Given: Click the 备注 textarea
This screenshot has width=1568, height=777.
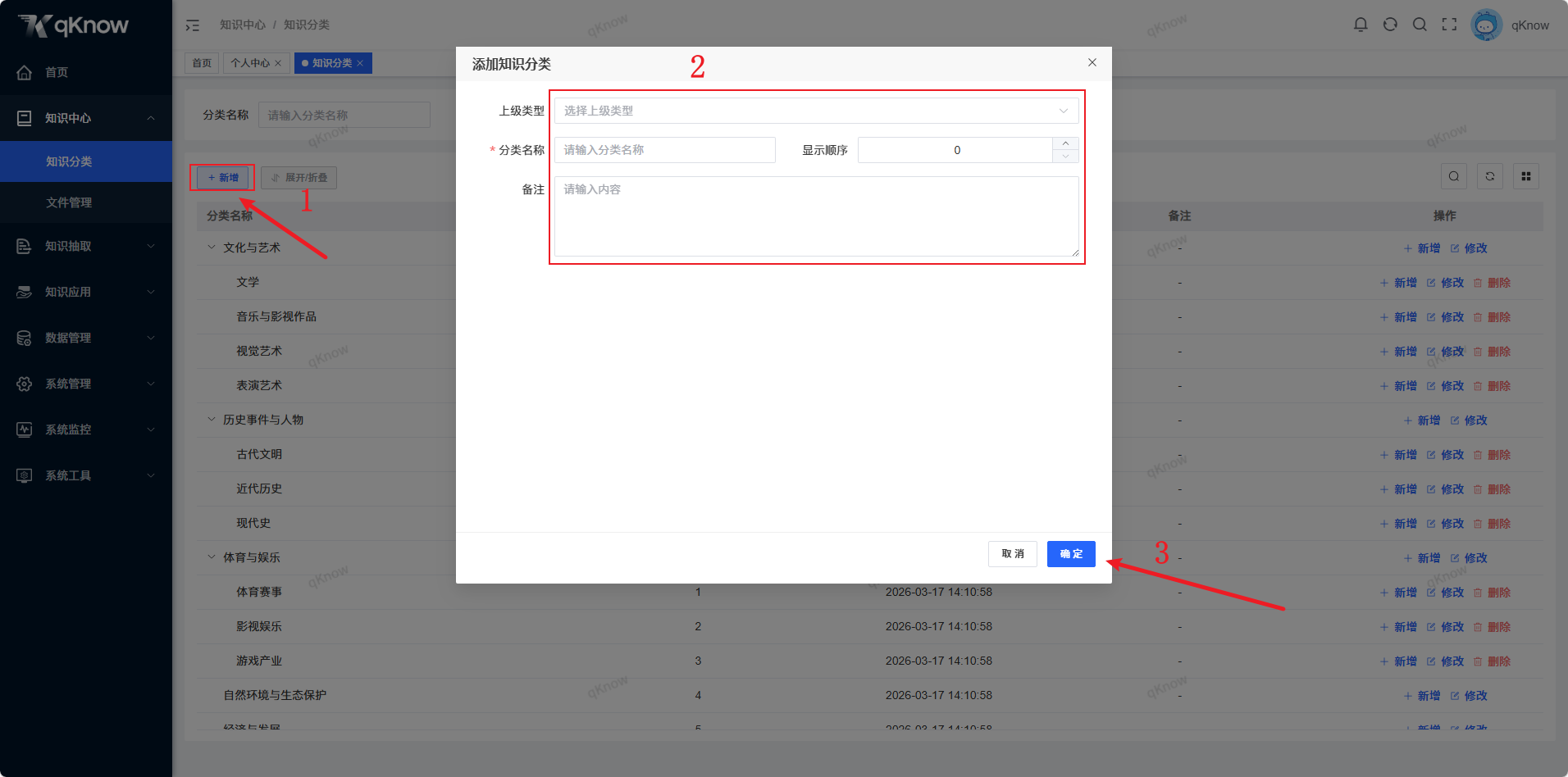Looking at the screenshot, I should click(x=816, y=216).
